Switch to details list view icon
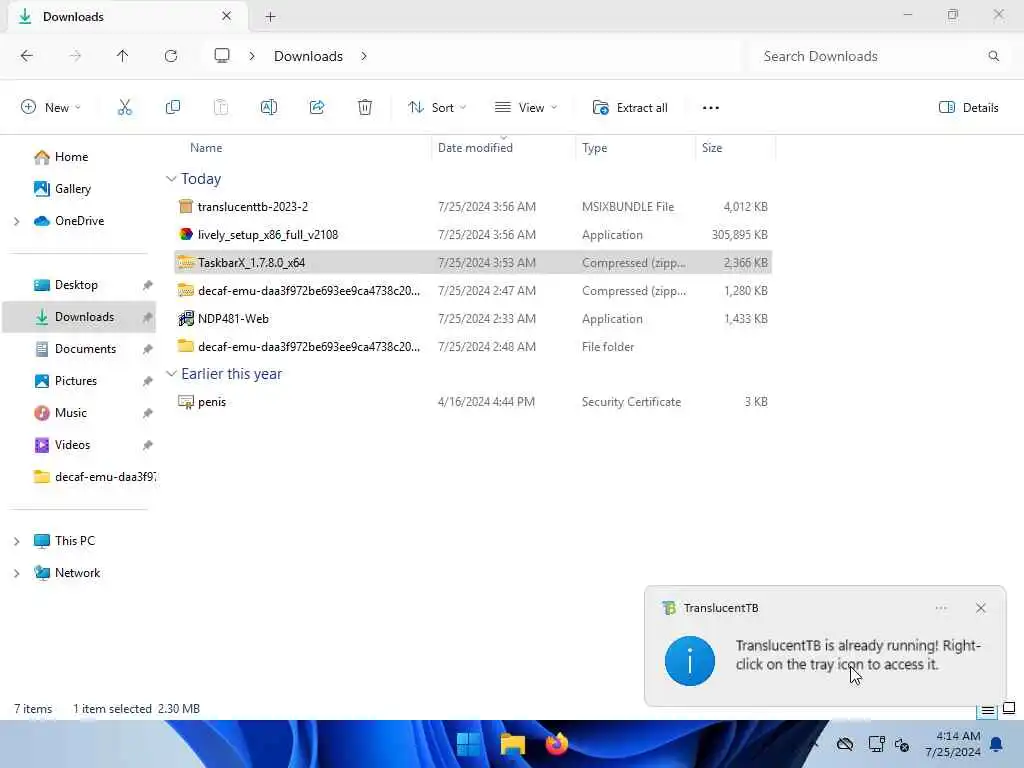 click(987, 710)
